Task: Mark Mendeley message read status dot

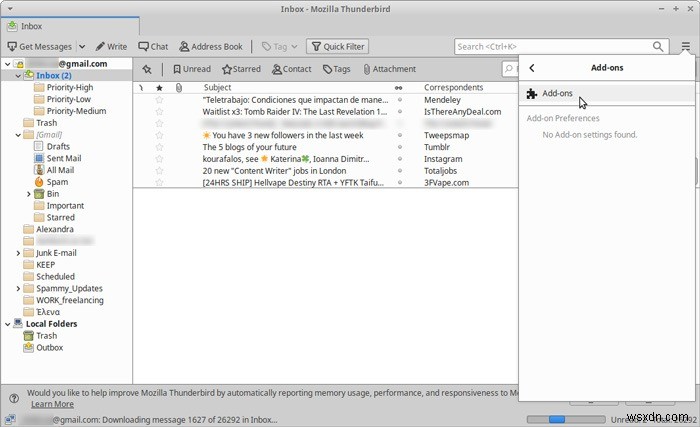Action: tap(400, 100)
